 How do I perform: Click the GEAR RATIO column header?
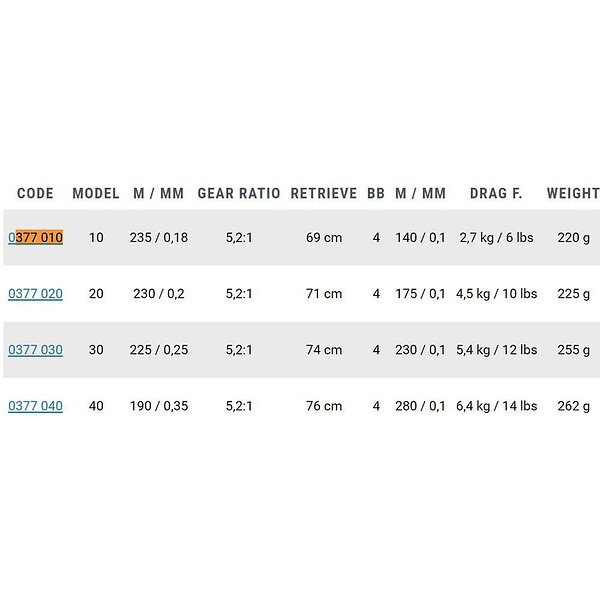pyautogui.click(x=240, y=193)
